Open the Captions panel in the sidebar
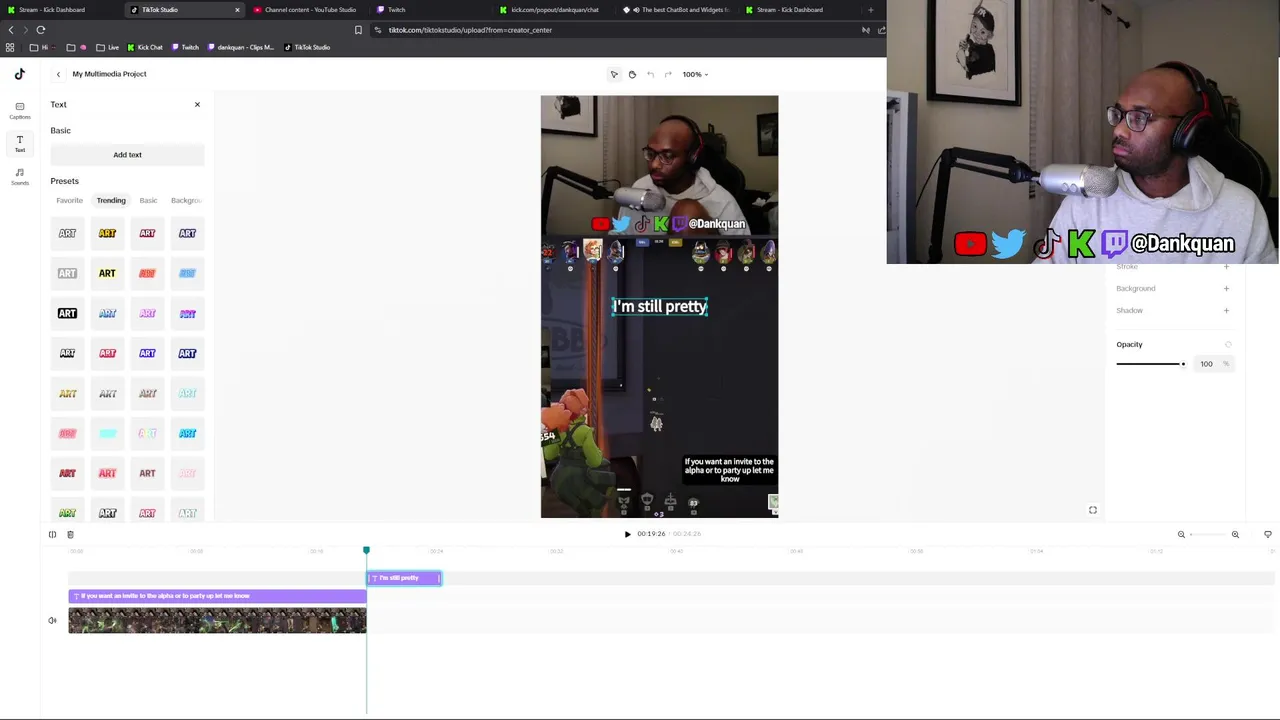This screenshot has height=720, width=1280. pos(19,110)
